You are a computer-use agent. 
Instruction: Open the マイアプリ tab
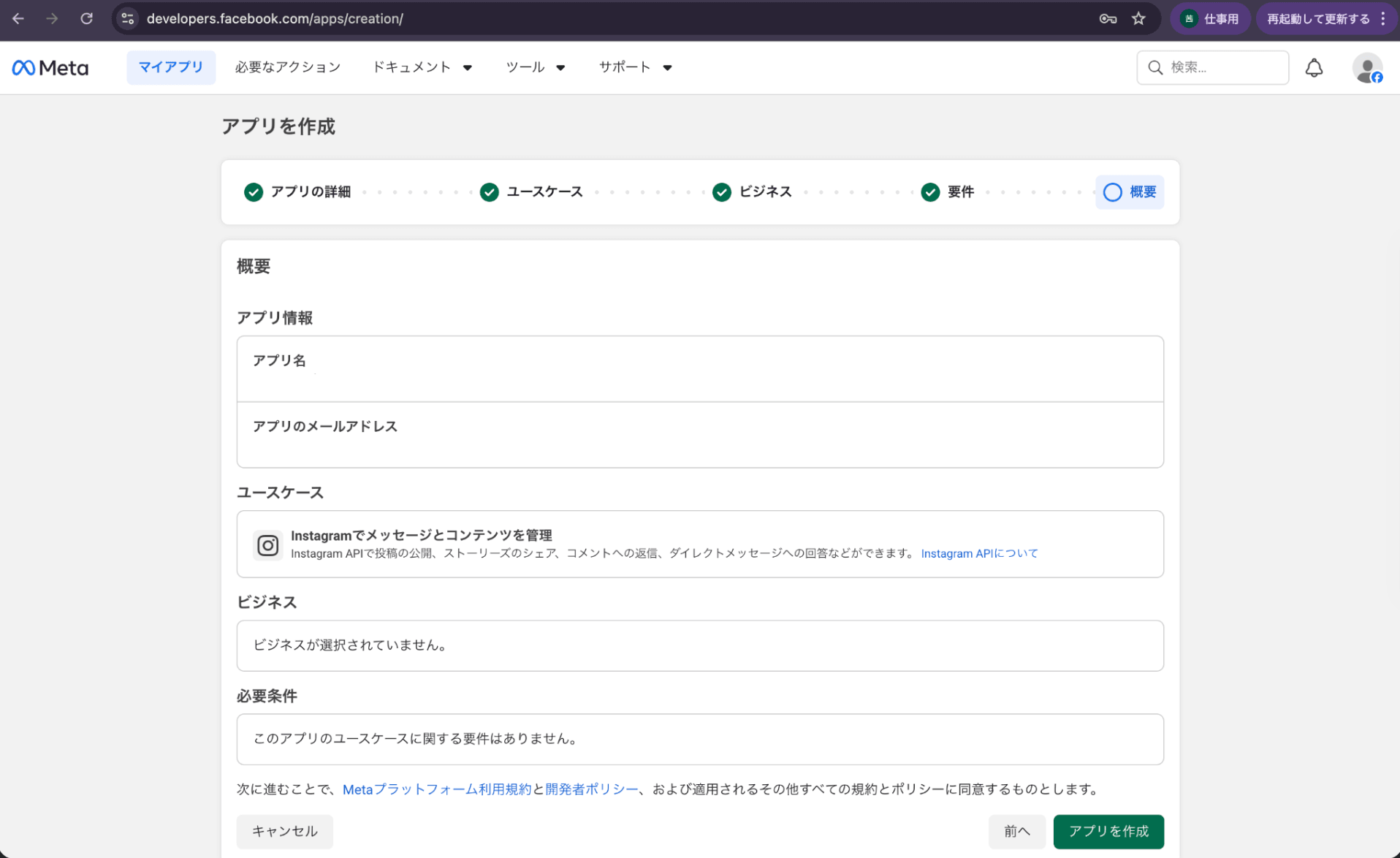click(171, 67)
